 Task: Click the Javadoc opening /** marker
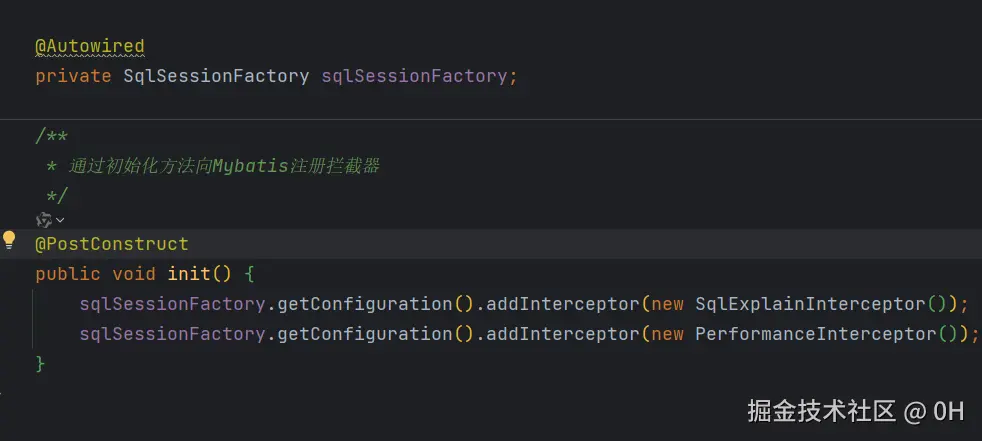pos(51,136)
